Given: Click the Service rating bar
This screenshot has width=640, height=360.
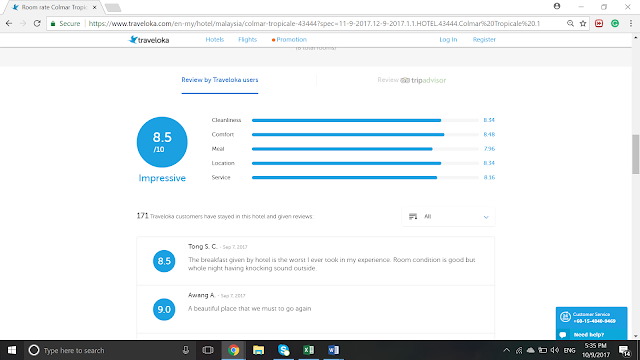Looking at the screenshot, I should tap(365, 178).
